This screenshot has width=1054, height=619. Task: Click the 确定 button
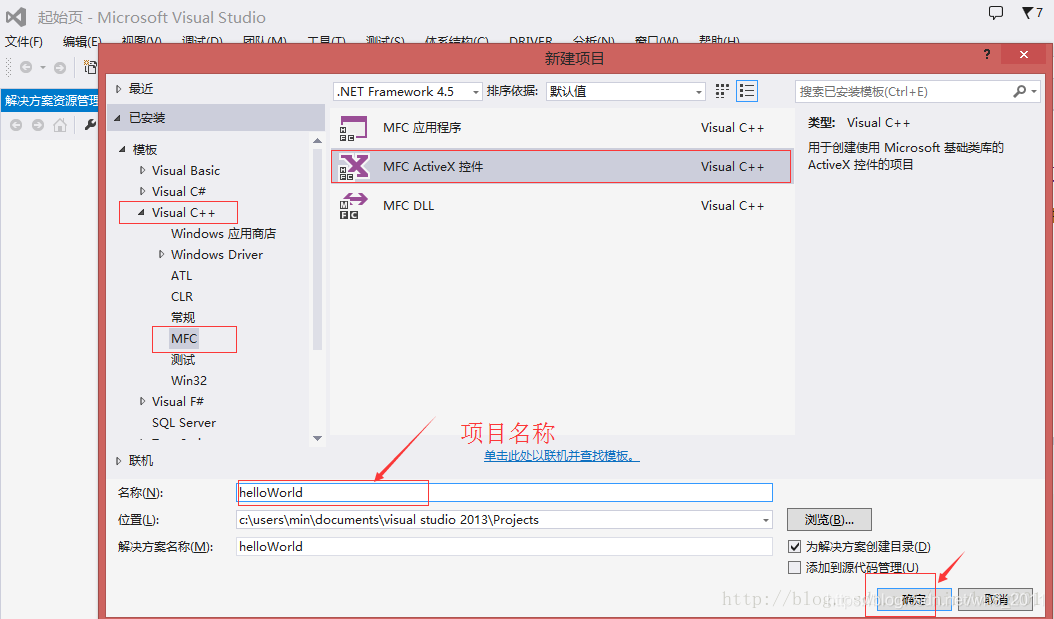914,600
